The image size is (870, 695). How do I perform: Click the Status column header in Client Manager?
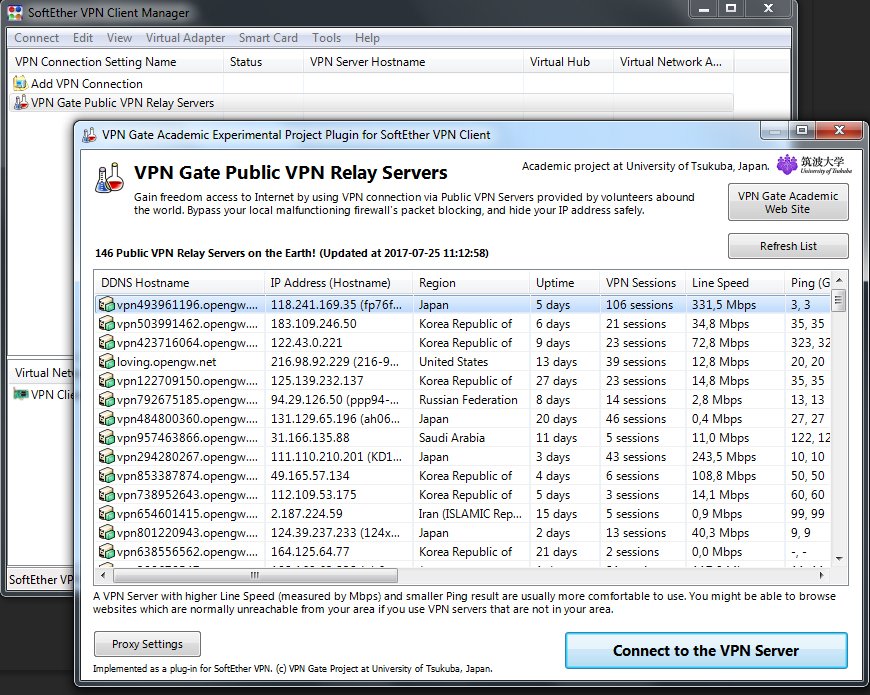point(263,62)
